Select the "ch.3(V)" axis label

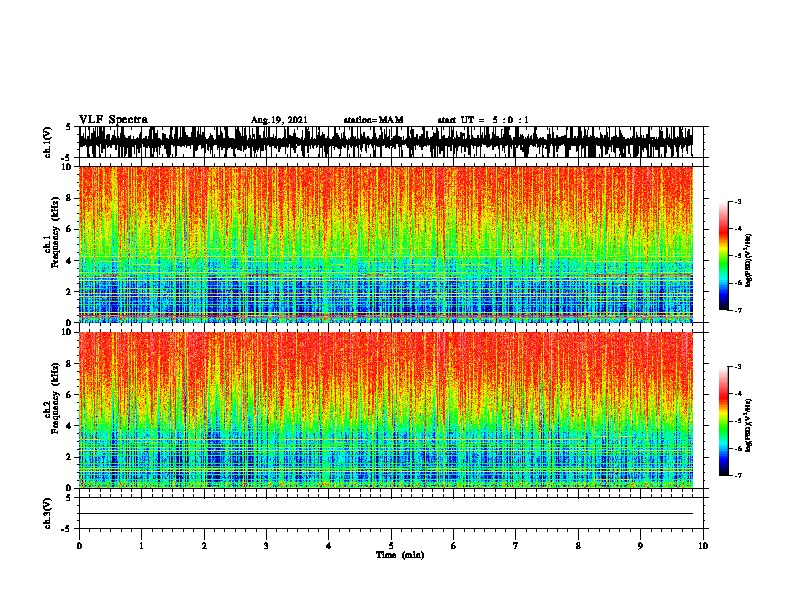(47, 514)
